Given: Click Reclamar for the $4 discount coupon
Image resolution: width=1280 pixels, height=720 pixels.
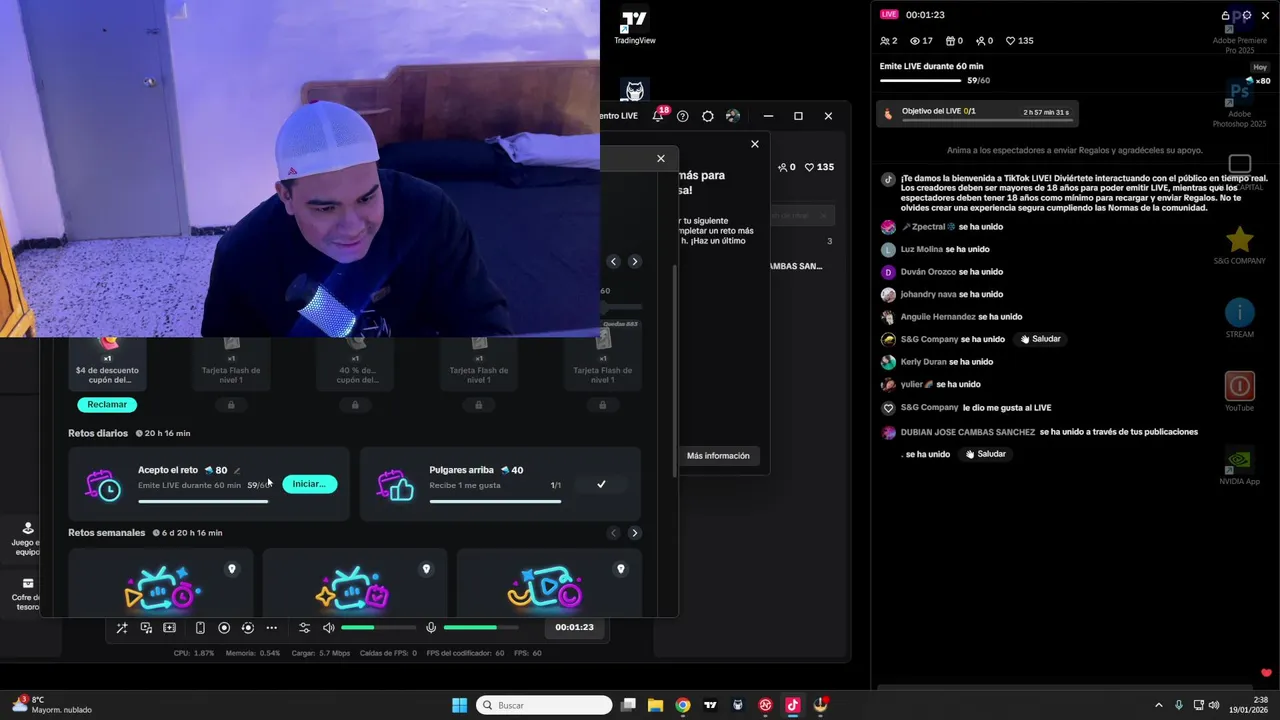Looking at the screenshot, I should point(107,405).
